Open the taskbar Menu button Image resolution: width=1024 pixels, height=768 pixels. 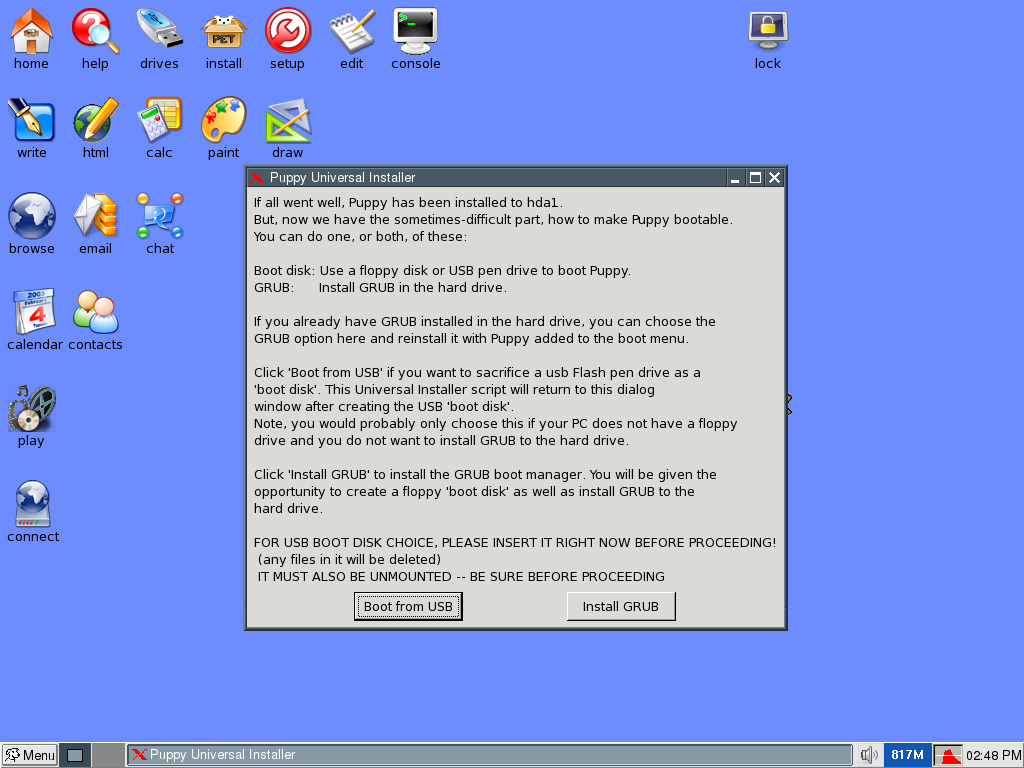[x=30, y=755]
